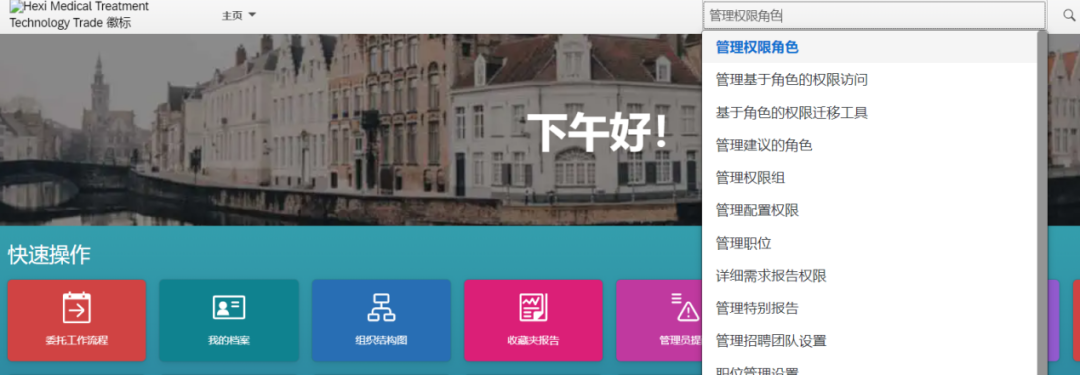1080x375 pixels.
Task: Choose 基于角色的权限迁移工具 from suggestions
Action: 869,112
